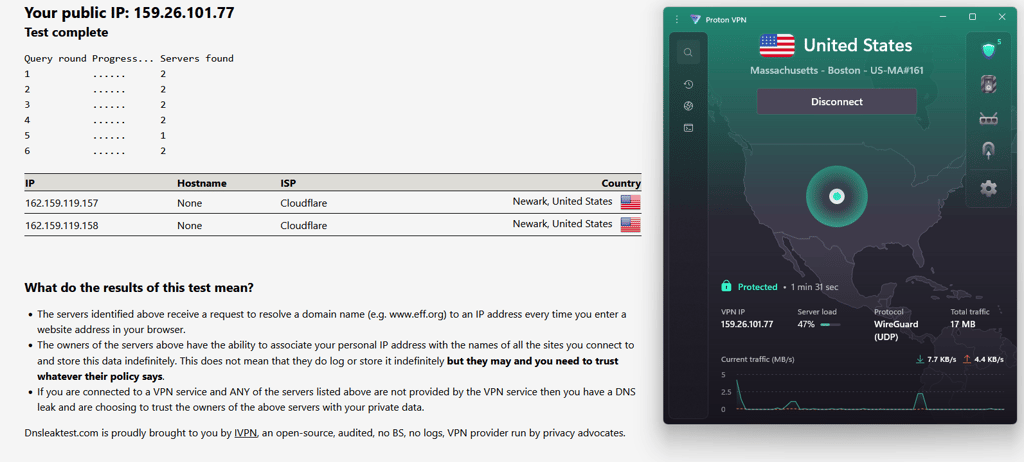Click the VPN IP value 159.26.101.77

[x=747, y=324]
